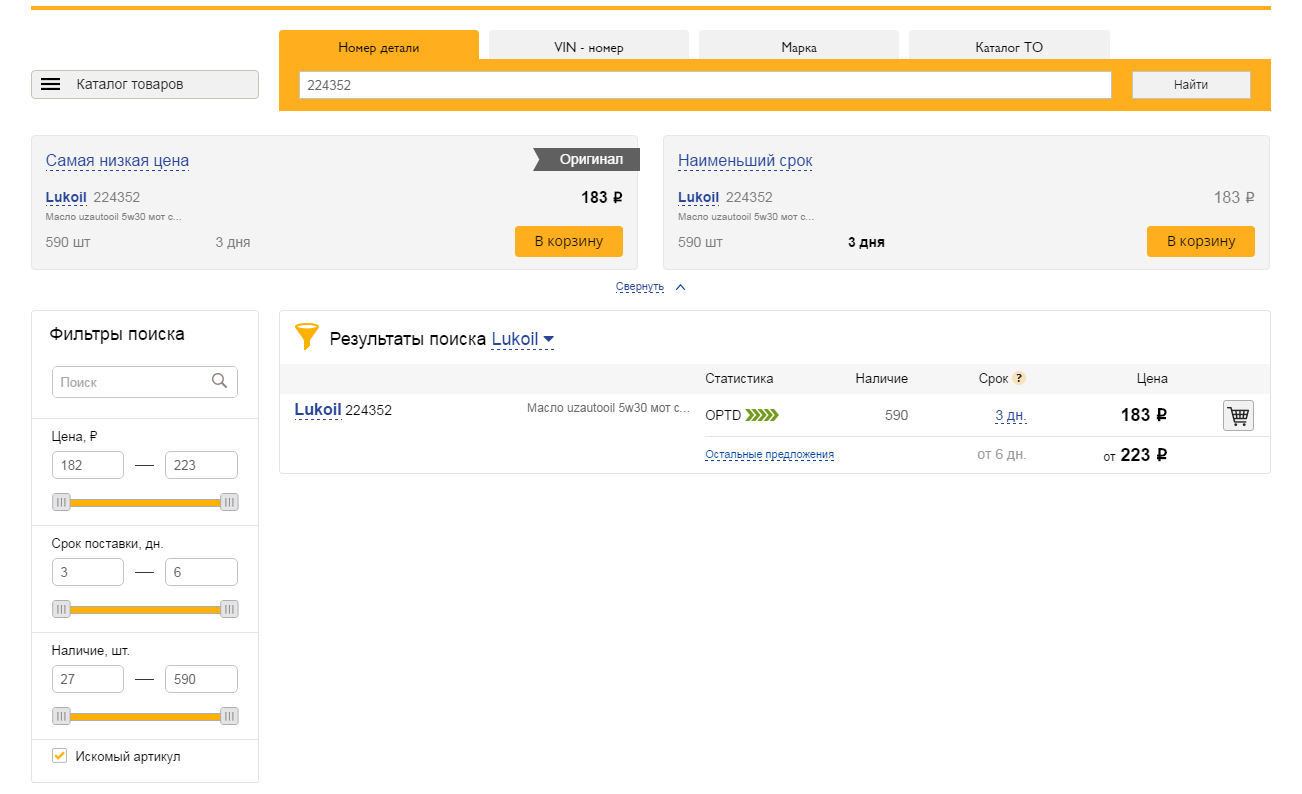Click the Фильтры поиска heading

click(x=117, y=334)
